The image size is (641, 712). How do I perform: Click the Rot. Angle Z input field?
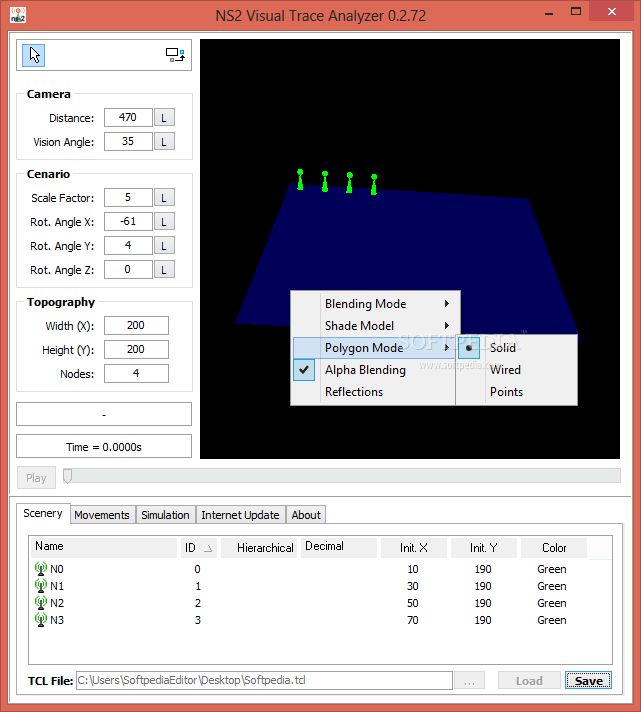point(128,270)
